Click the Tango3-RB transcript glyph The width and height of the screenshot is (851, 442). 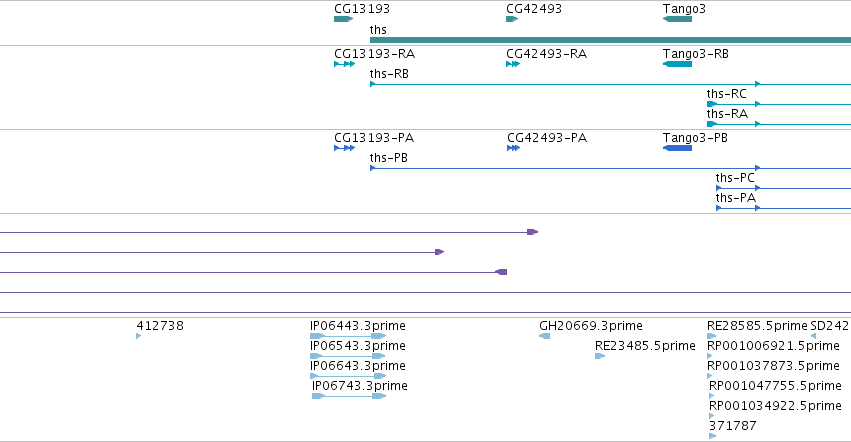pyautogui.click(x=677, y=64)
